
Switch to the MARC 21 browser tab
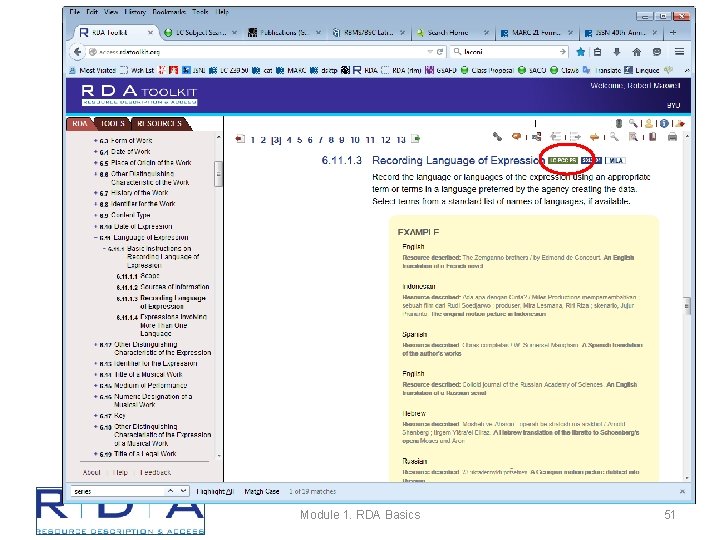[536, 32]
